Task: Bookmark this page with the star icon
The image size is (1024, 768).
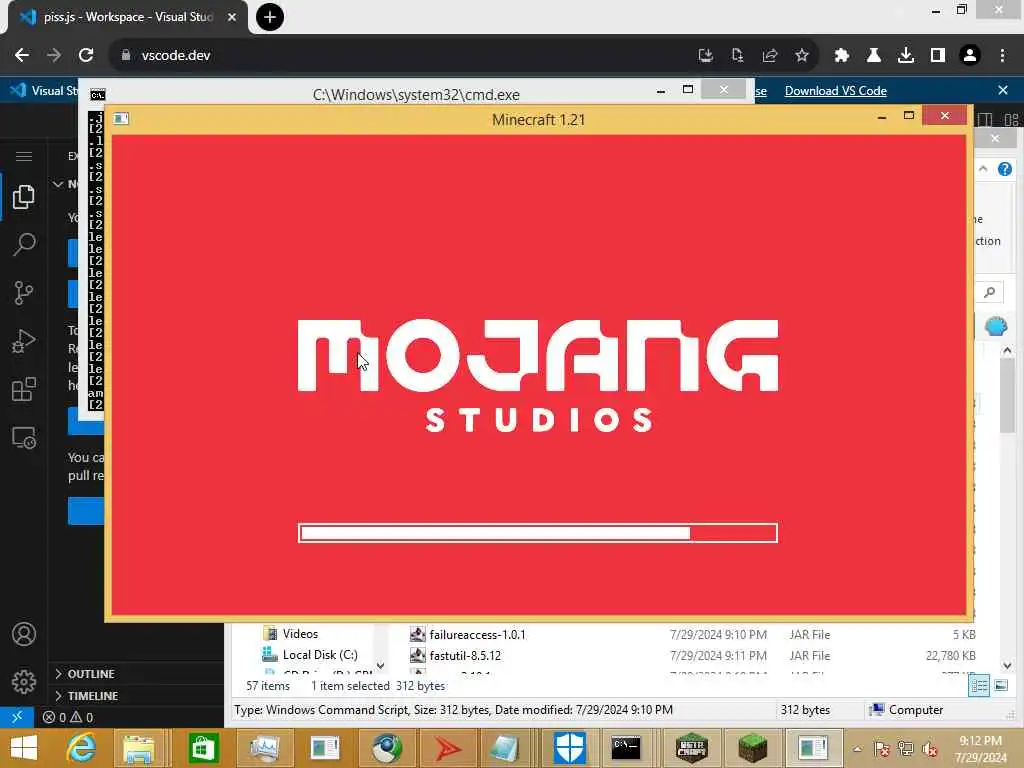Action: (x=802, y=56)
